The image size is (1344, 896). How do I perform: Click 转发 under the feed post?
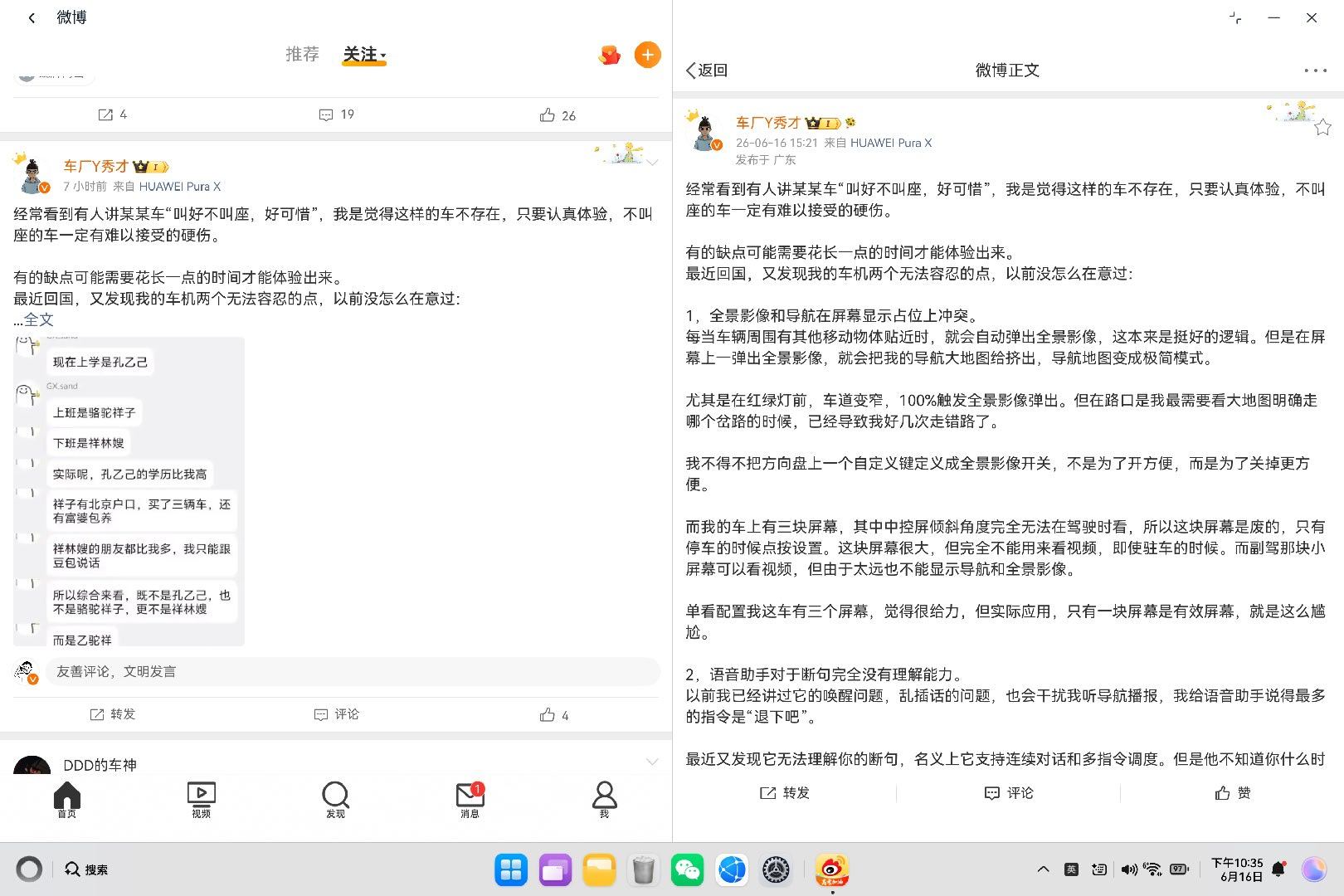[112, 714]
